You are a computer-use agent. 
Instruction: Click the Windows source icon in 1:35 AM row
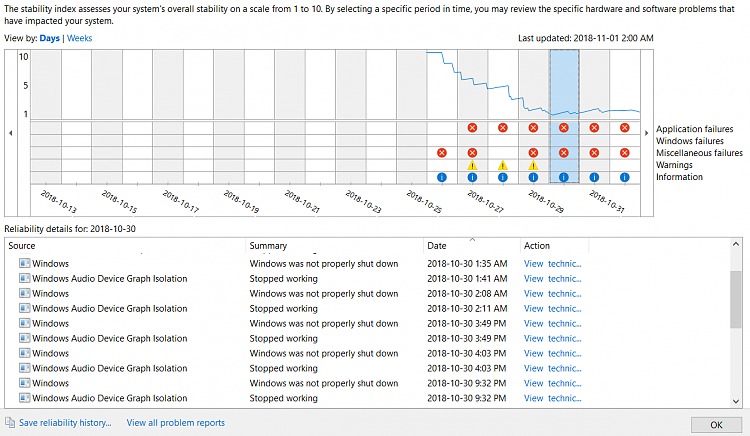pyautogui.click(x=24, y=263)
